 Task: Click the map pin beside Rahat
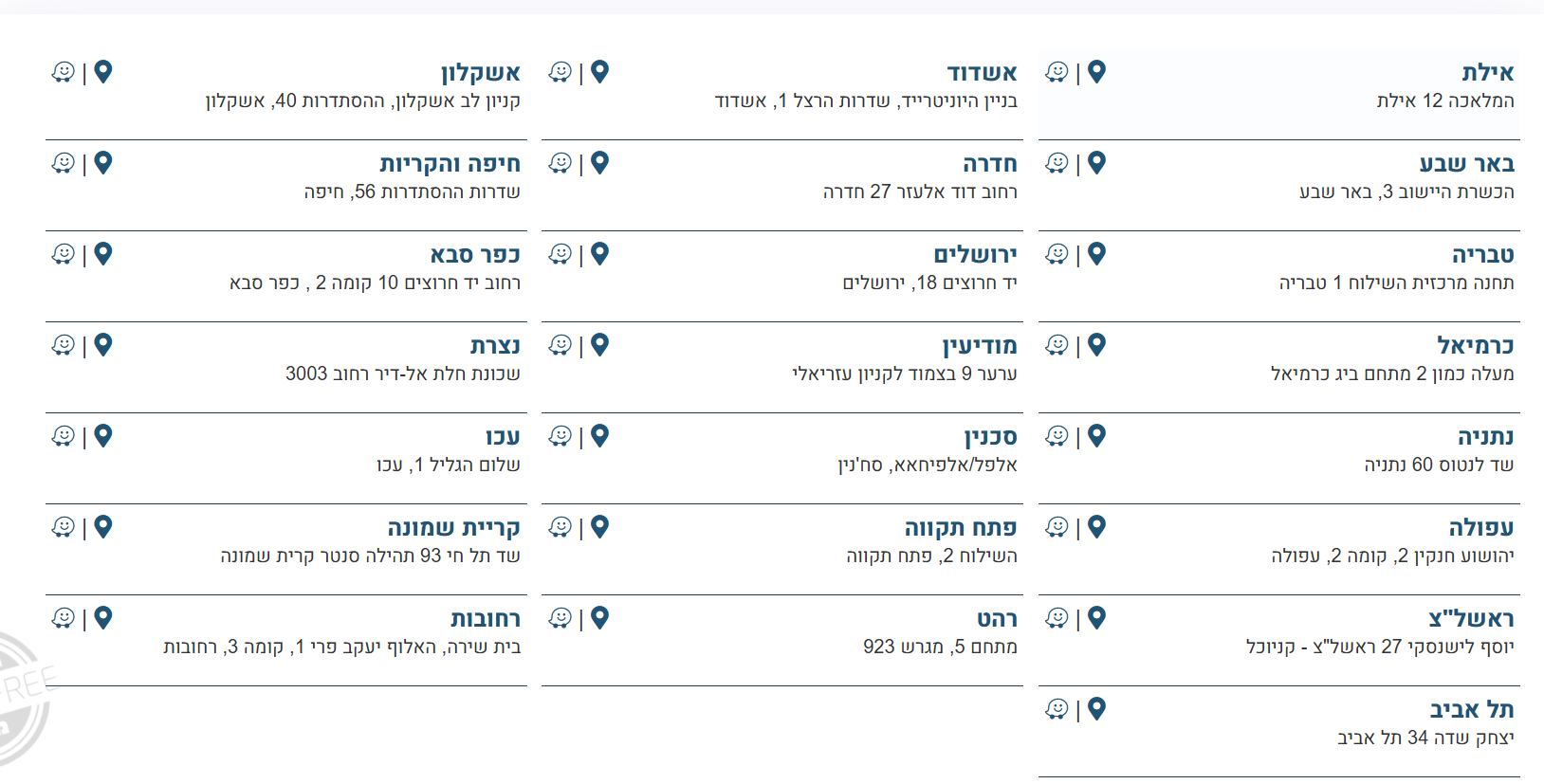pyautogui.click(x=599, y=618)
